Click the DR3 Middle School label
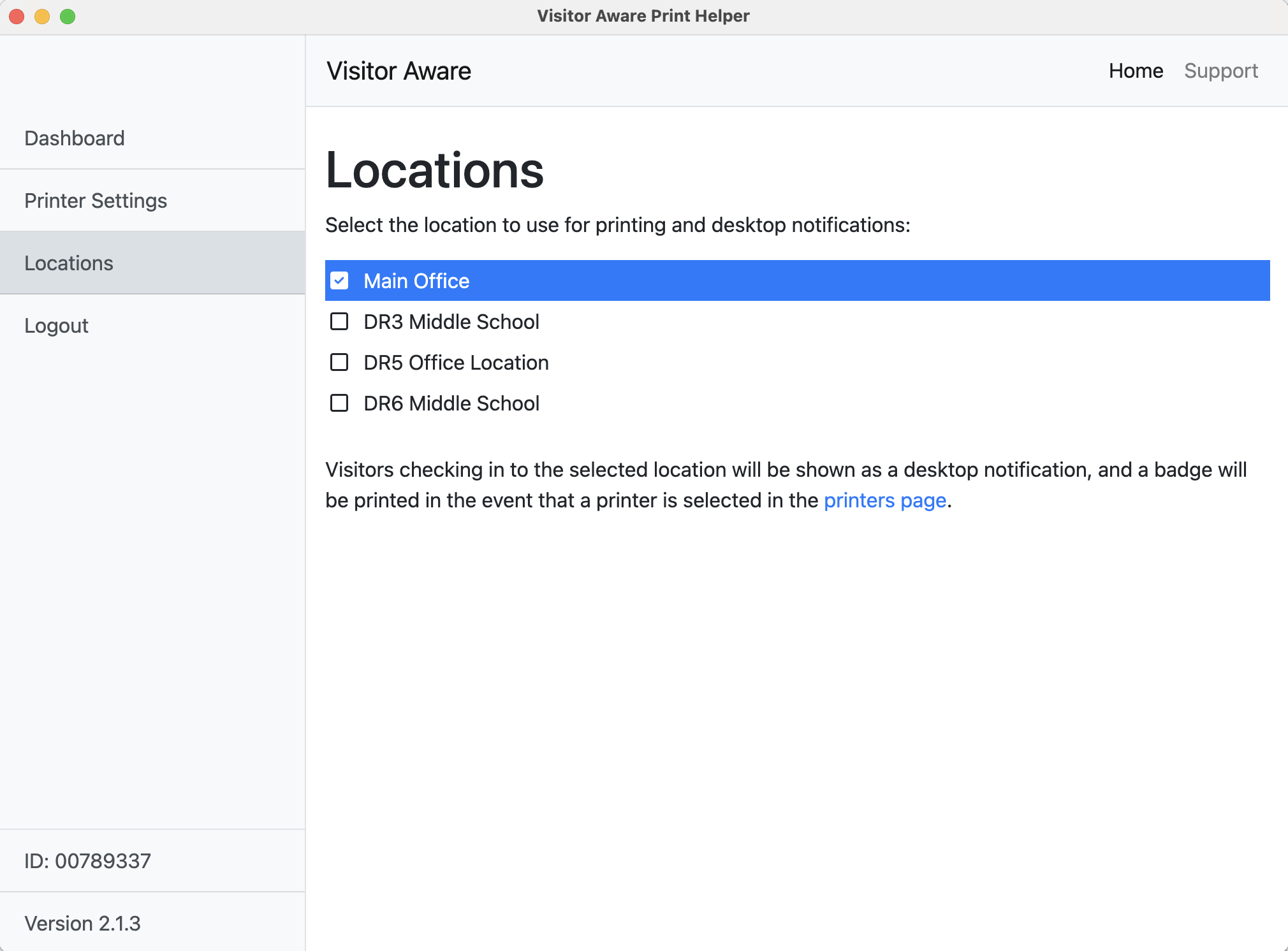Viewport: 1288px width, 951px height. [451, 322]
